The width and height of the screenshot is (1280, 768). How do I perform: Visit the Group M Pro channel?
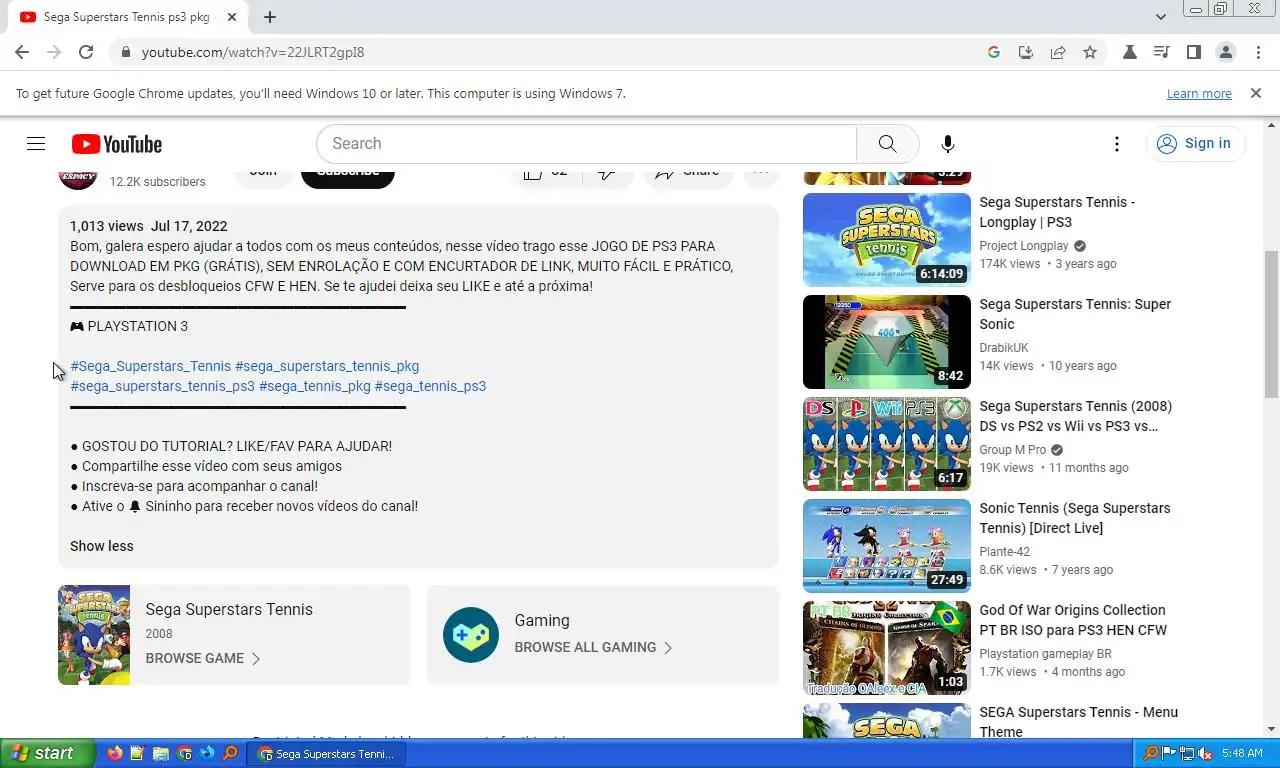tap(1012, 450)
